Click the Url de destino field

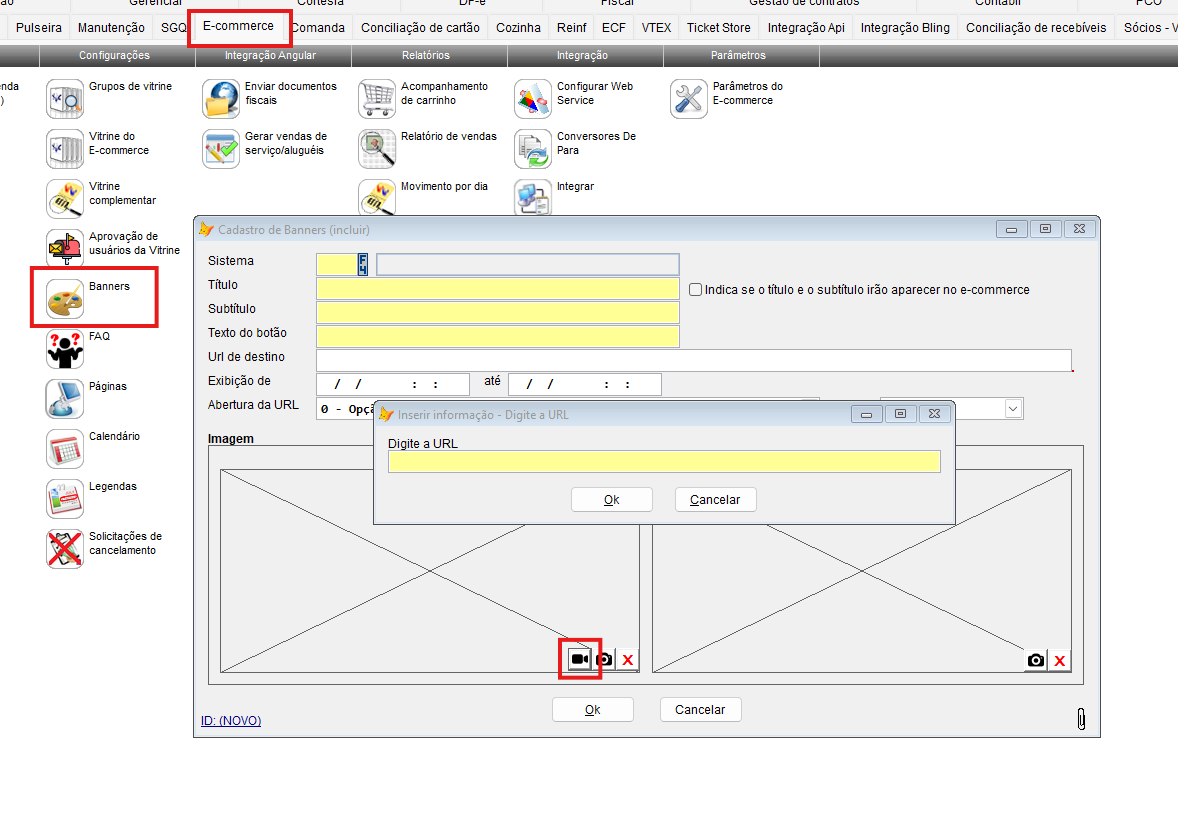point(694,361)
